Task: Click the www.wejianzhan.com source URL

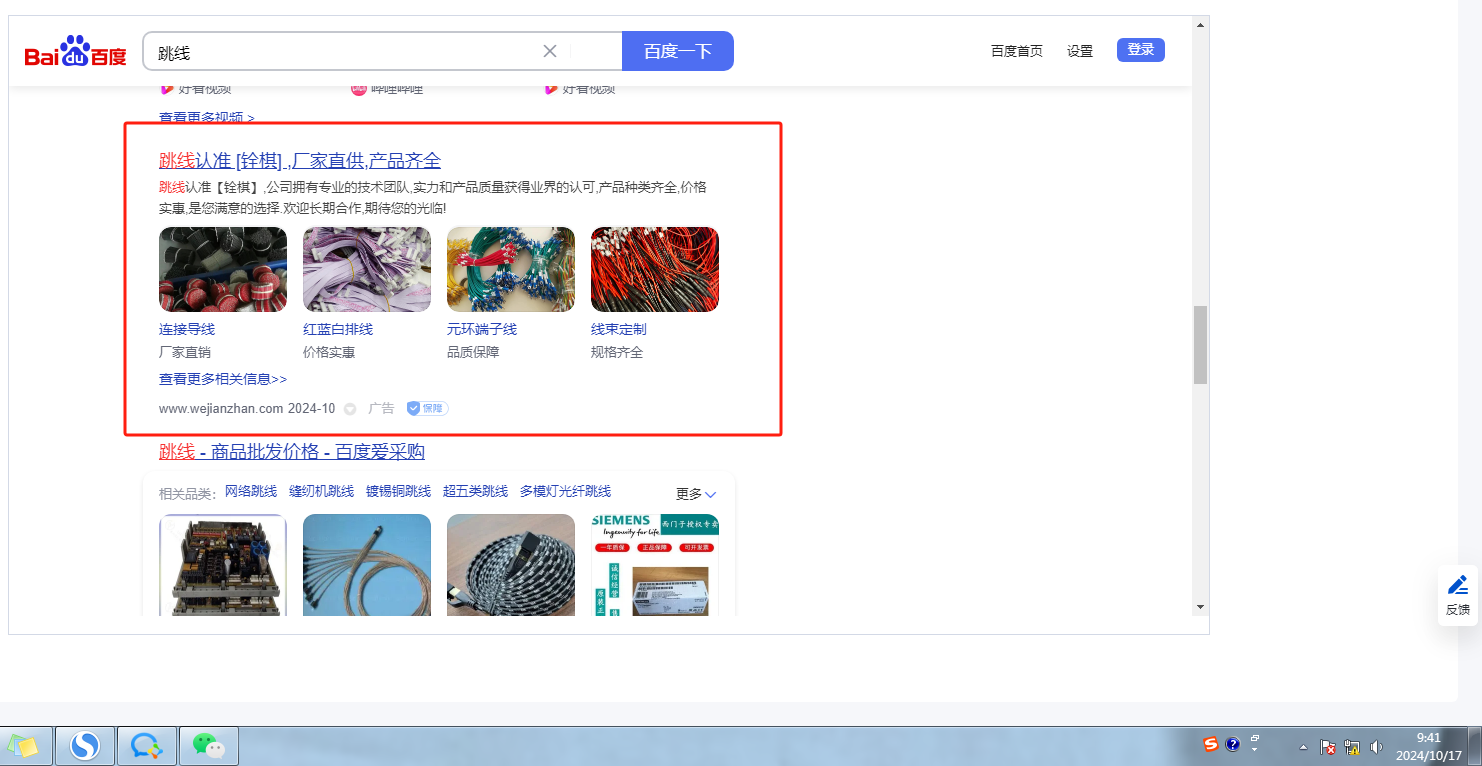Action: (x=221, y=408)
